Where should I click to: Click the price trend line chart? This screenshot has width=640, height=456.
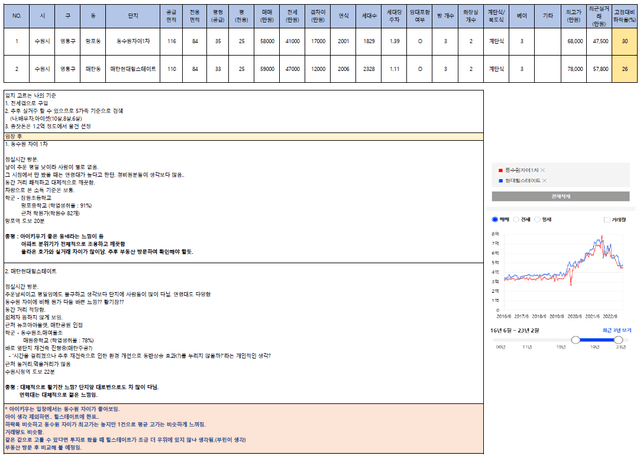(561, 271)
